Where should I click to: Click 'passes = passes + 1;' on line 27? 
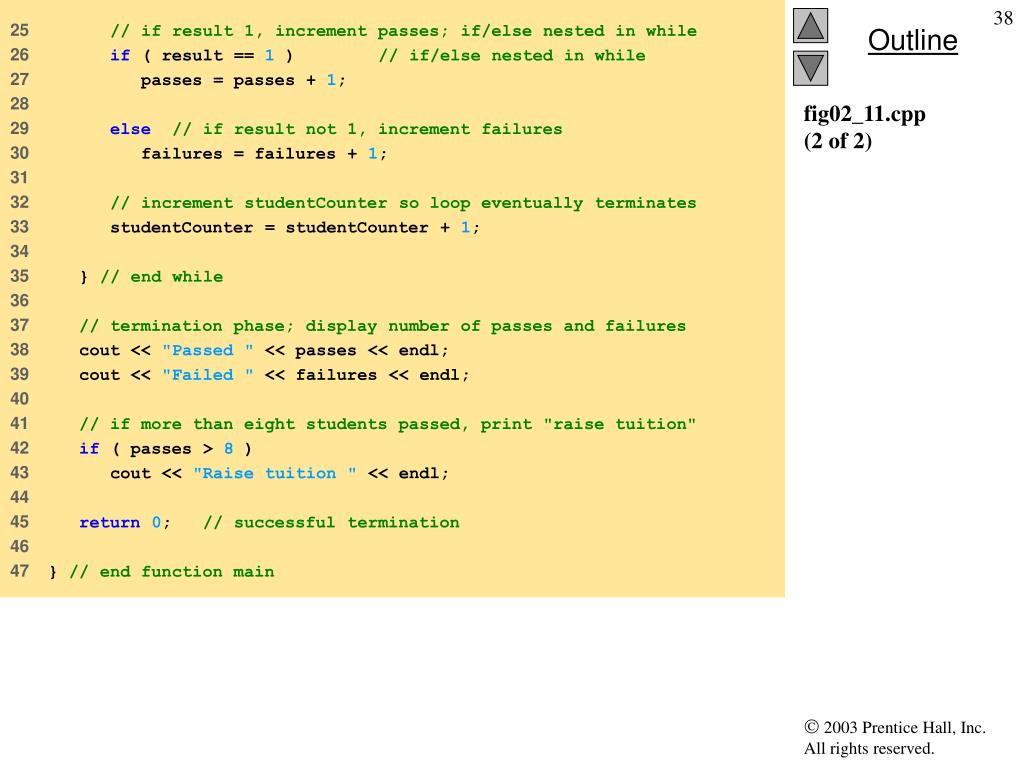243,81
